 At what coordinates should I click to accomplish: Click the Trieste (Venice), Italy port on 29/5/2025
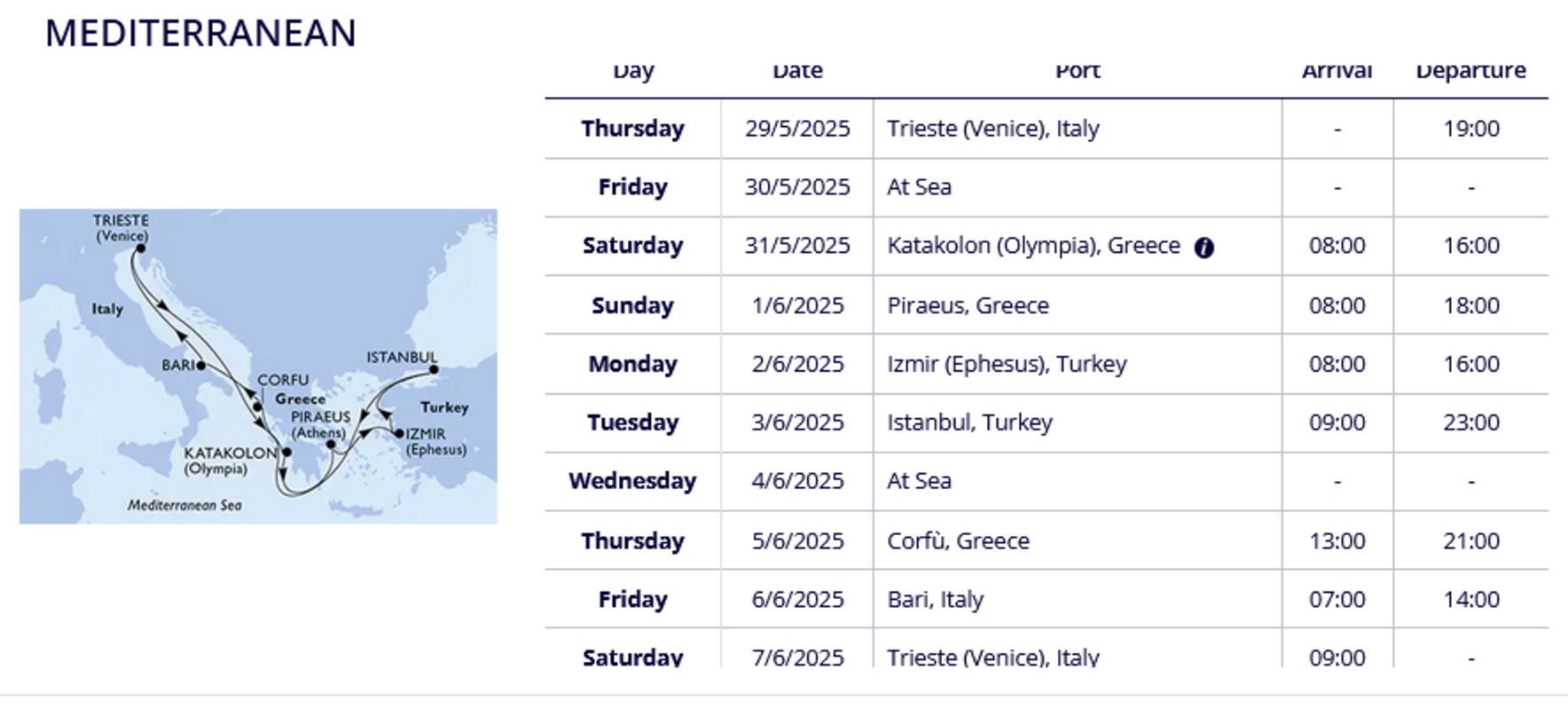[993, 129]
